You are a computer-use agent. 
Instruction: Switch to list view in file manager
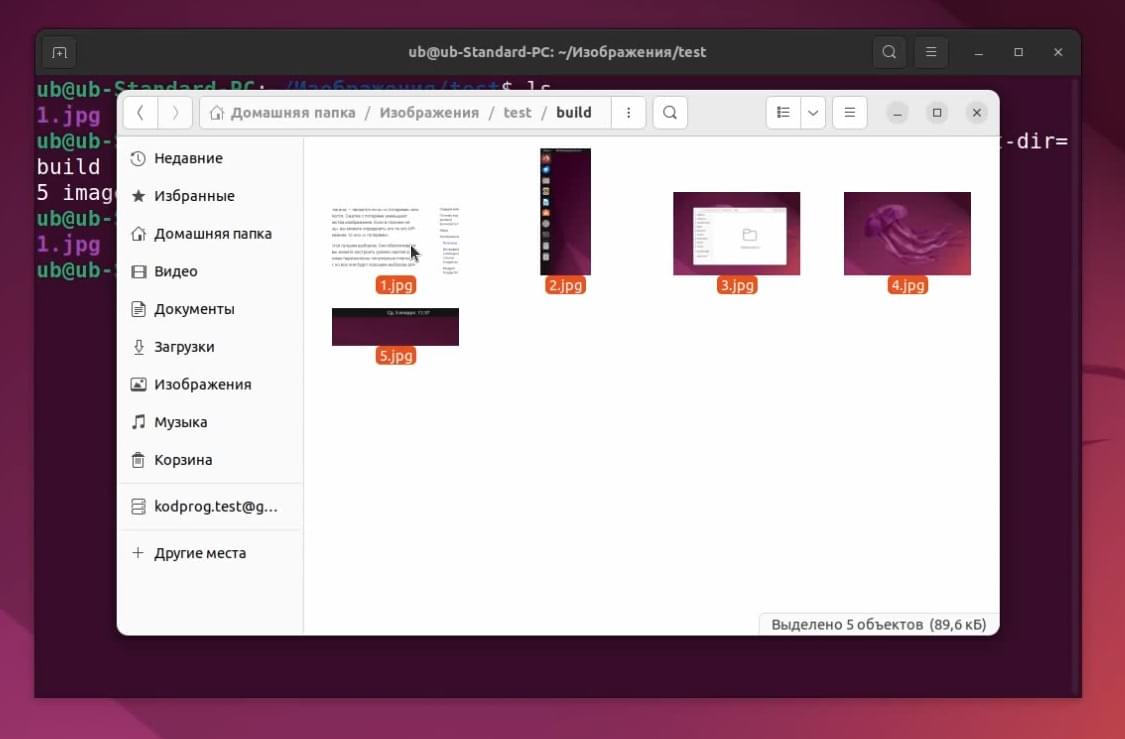(x=783, y=113)
